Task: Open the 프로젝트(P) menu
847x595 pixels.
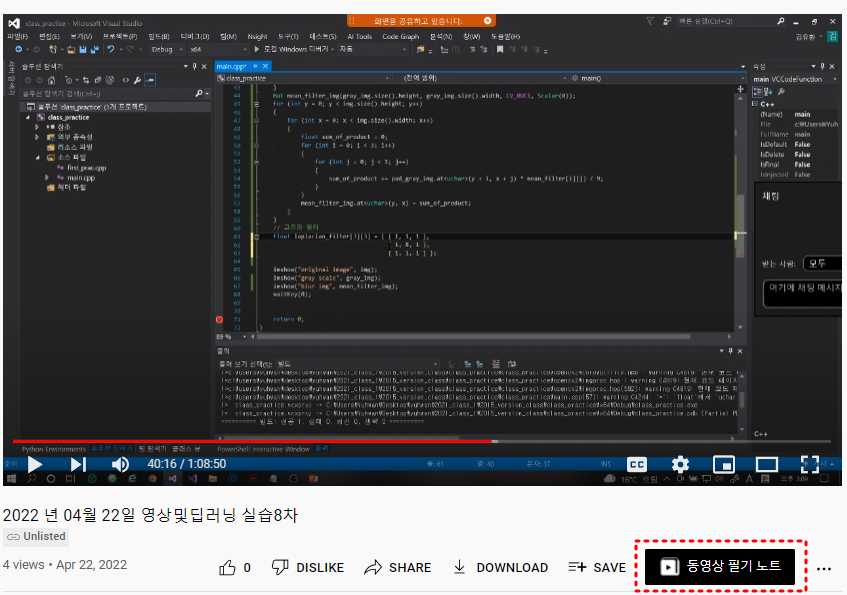Action: tap(120, 36)
